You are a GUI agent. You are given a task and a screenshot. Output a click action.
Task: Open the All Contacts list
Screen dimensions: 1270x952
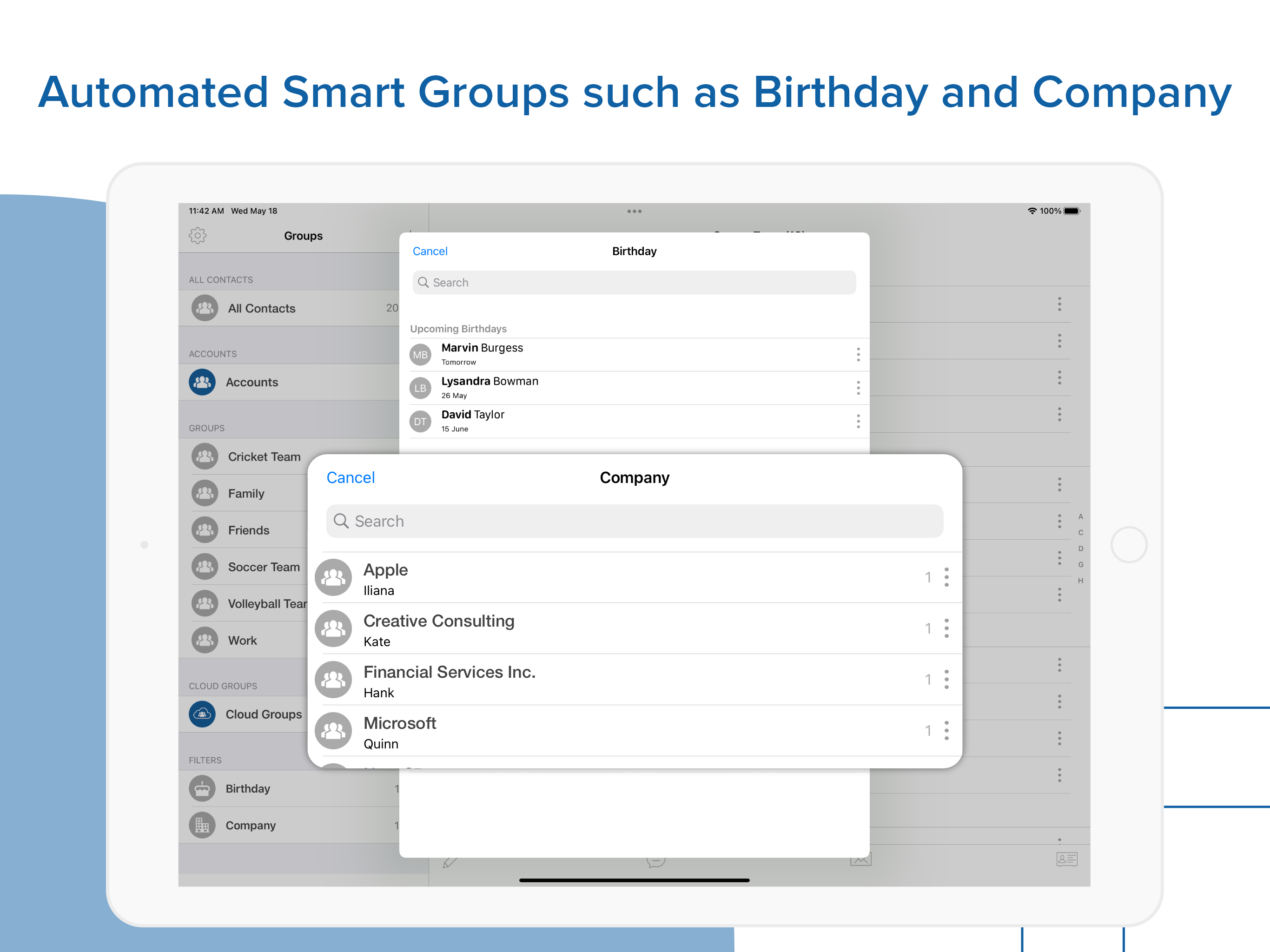click(x=261, y=308)
